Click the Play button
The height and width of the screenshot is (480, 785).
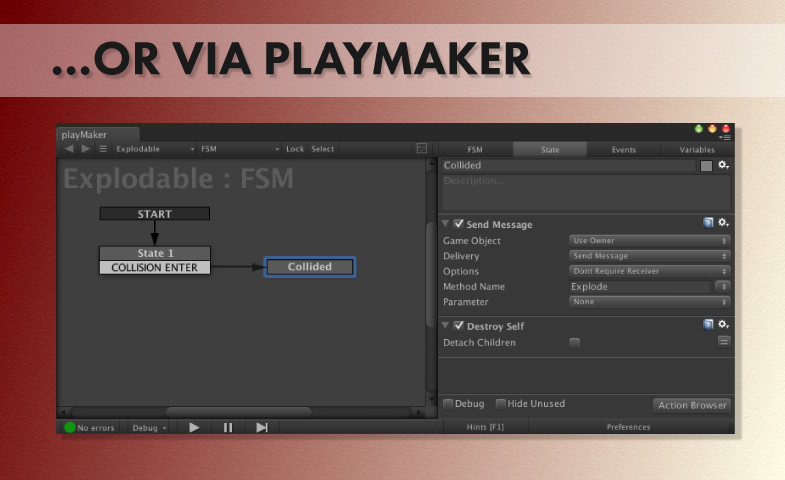tap(194, 427)
